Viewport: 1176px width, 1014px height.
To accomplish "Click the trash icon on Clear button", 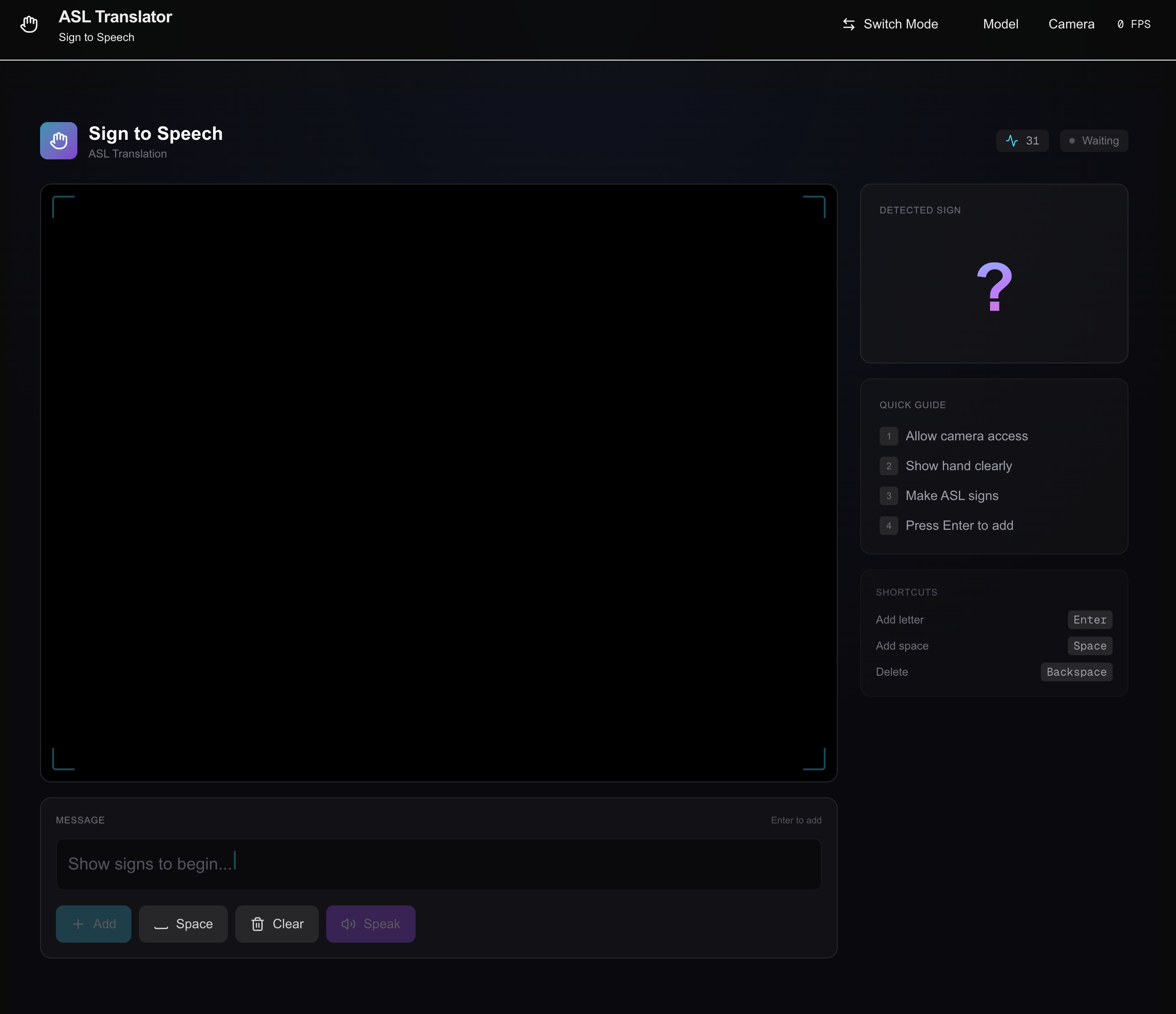I will click(x=258, y=924).
